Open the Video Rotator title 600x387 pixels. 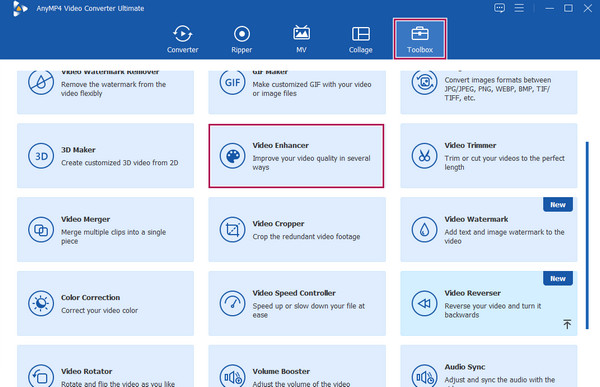click(x=86, y=371)
